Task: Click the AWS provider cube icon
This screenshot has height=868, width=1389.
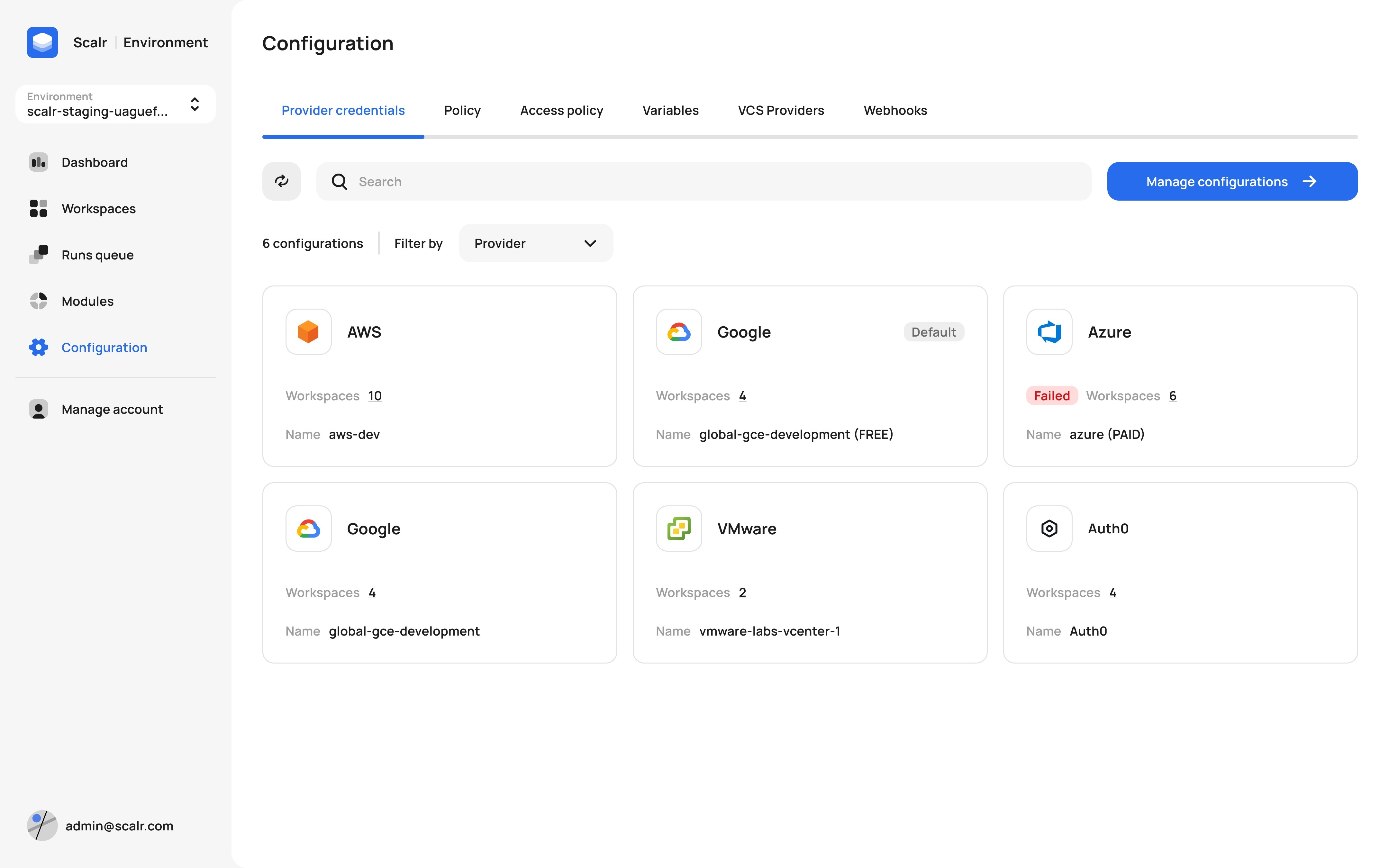Action: point(308,332)
